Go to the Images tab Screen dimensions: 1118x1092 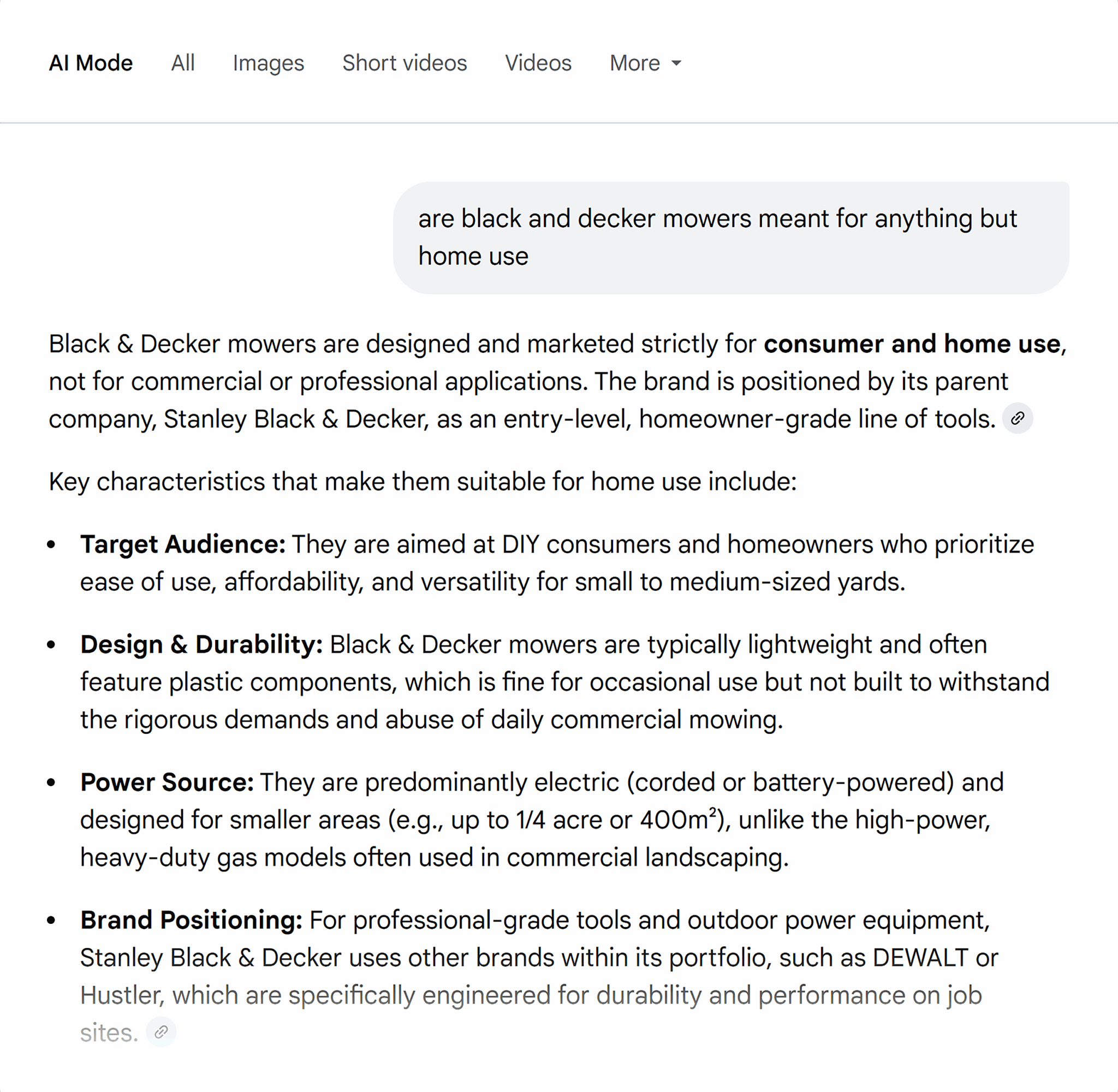click(269, 63)
